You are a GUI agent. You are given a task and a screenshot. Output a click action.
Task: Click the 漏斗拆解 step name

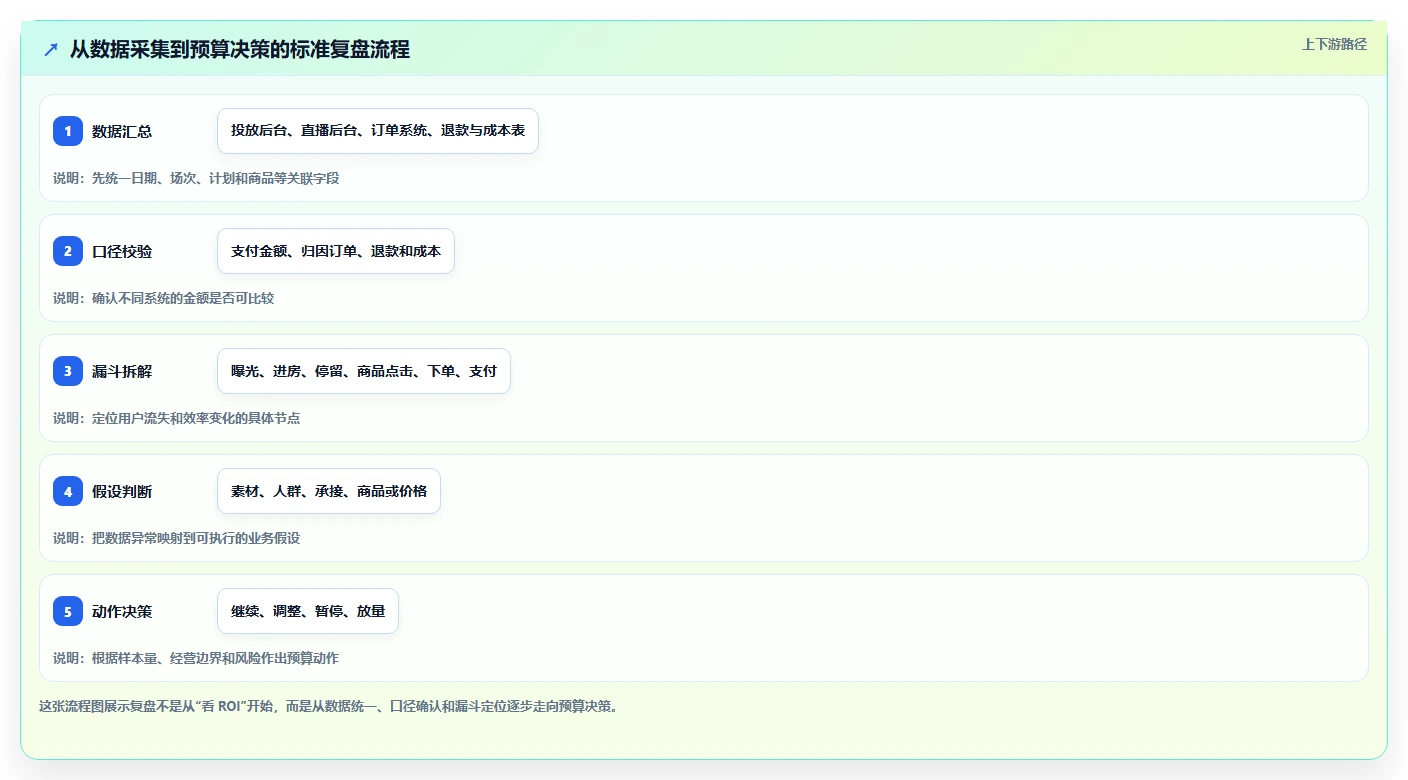click(122, 371)
